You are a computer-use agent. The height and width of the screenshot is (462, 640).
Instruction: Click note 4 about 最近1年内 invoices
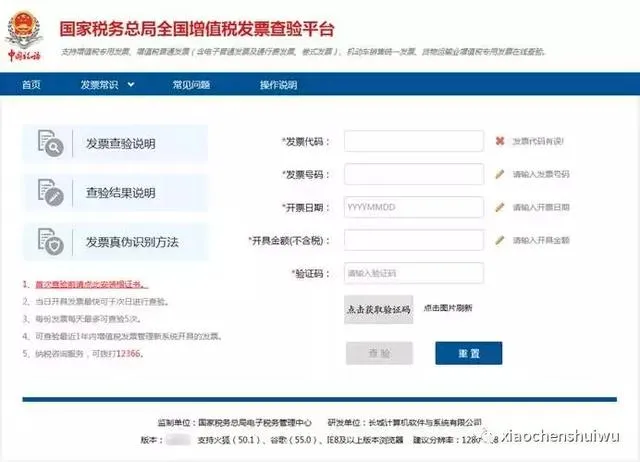123,336
